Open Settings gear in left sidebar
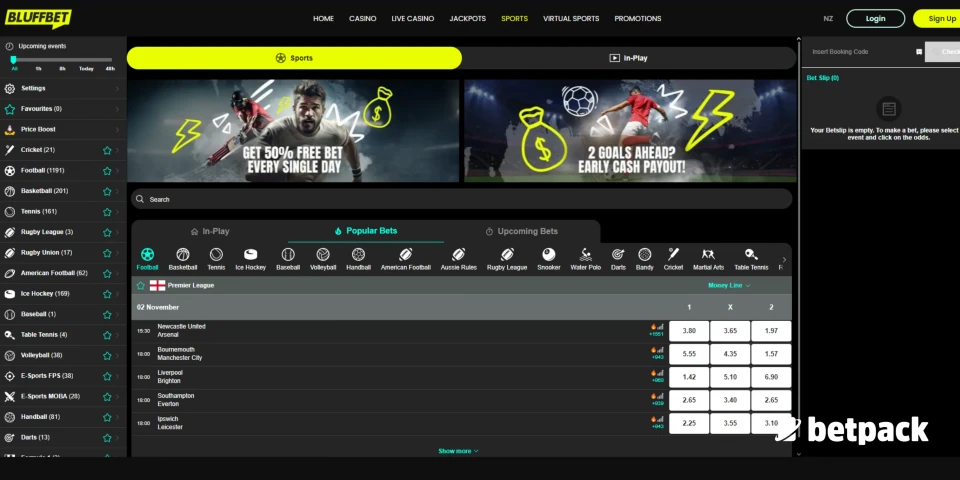 [10, 88]
